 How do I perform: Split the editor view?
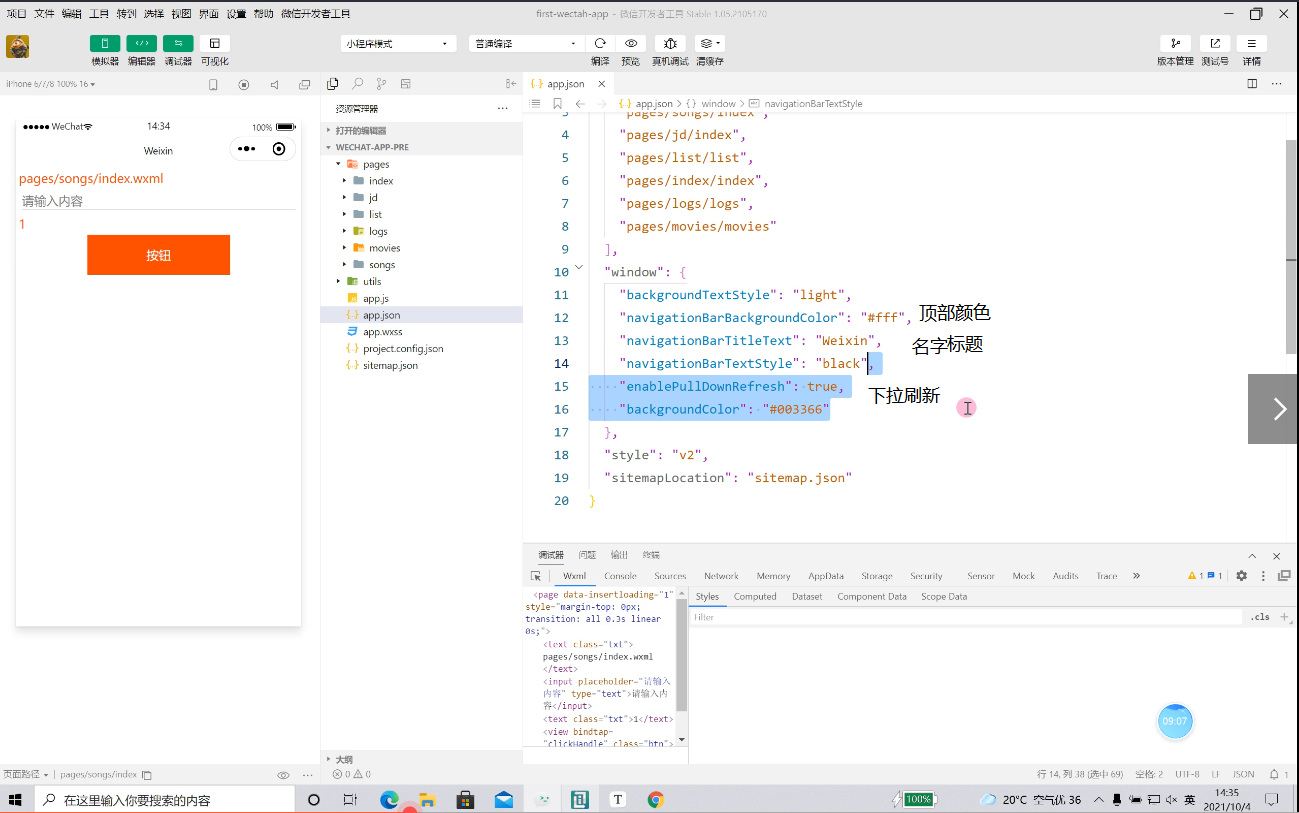1252,84
